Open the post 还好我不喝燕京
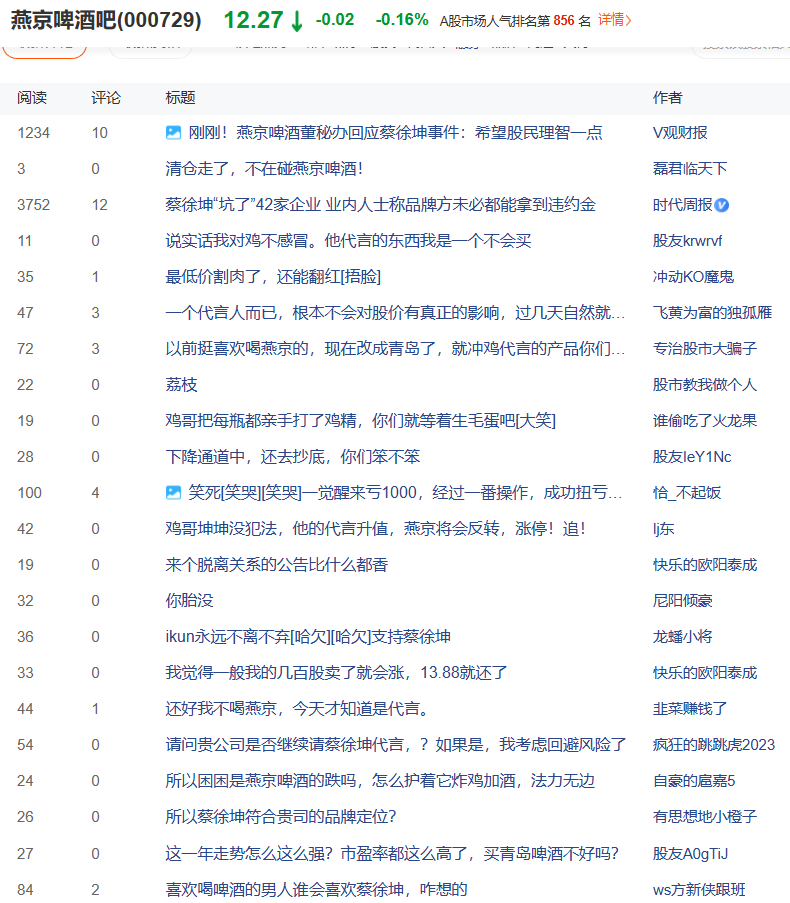 click(x=297, y=709)
